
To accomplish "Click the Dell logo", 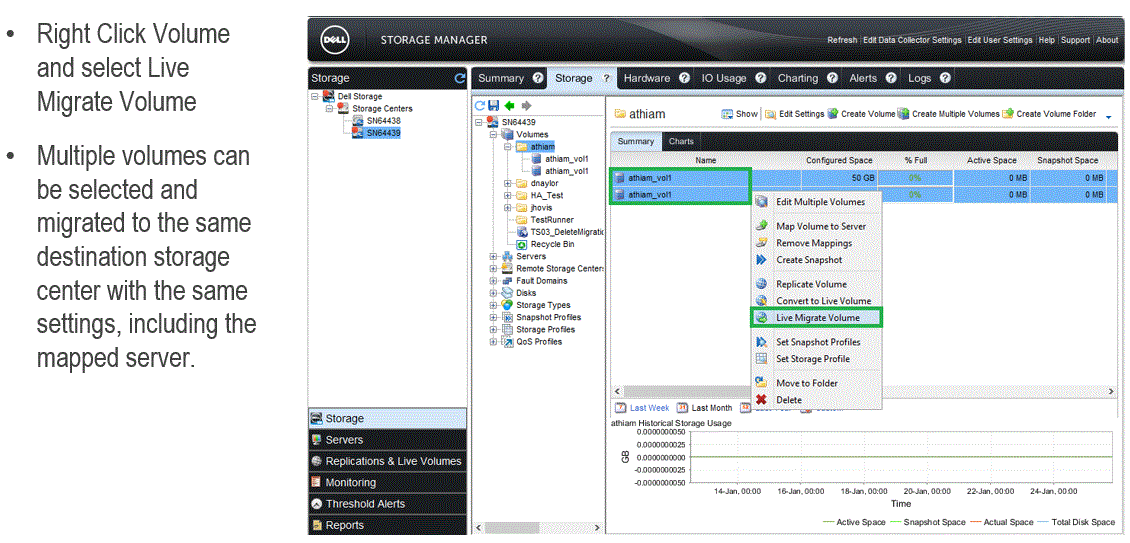I will pyautogui.click(x=335, y=40).
